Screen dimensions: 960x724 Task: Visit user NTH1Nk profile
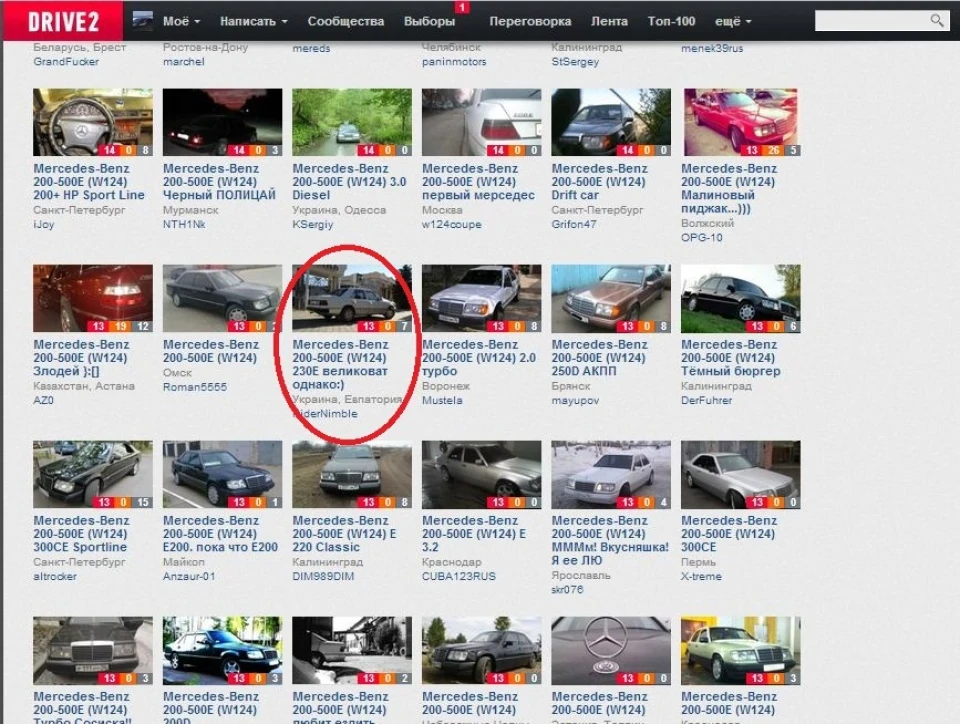[x=184, y=225]
